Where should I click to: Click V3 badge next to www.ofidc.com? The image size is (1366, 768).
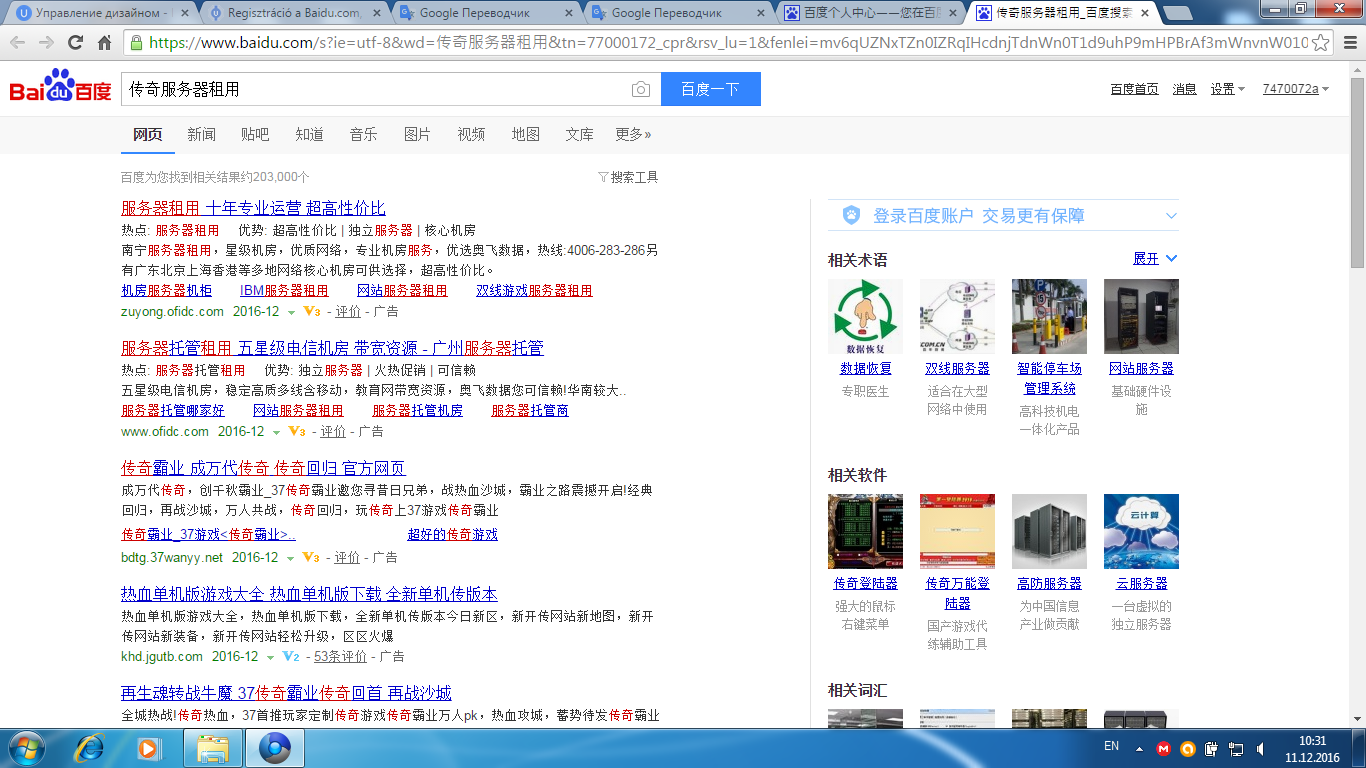tap(297, 431)
